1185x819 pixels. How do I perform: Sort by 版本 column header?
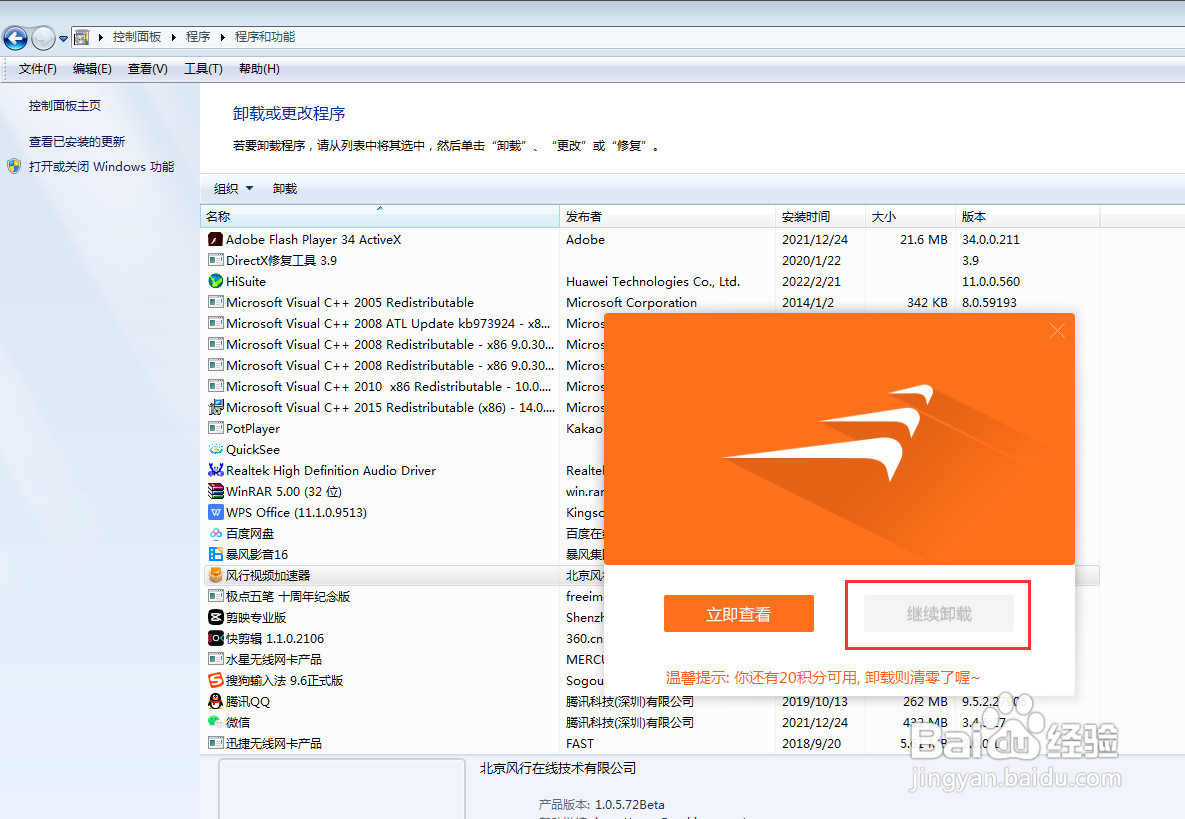coord(1028,216)
